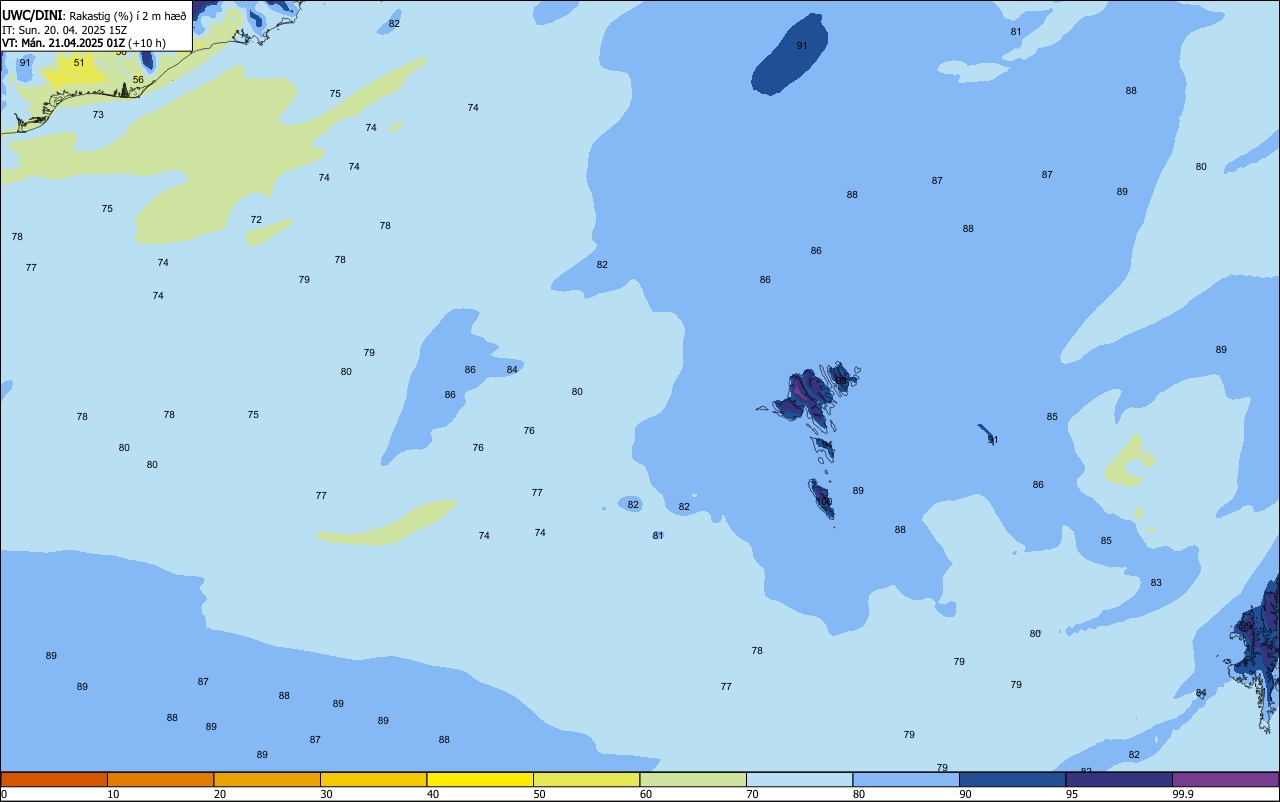Pick the purple legend swatch above 99.9
This screenshot has width=1280, height=802.
click(x=1225, y=779)
